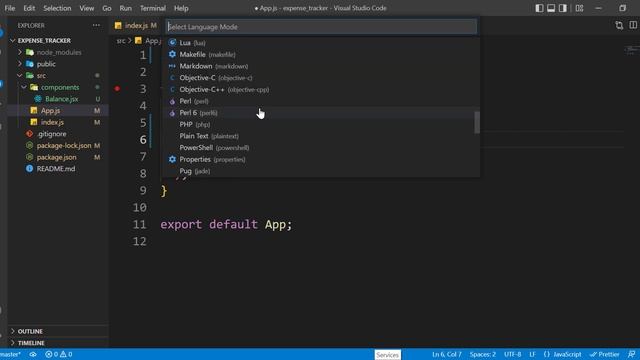Click Ln 6, Col 7 cursor position
640x360 pixels.
[447, 354]
